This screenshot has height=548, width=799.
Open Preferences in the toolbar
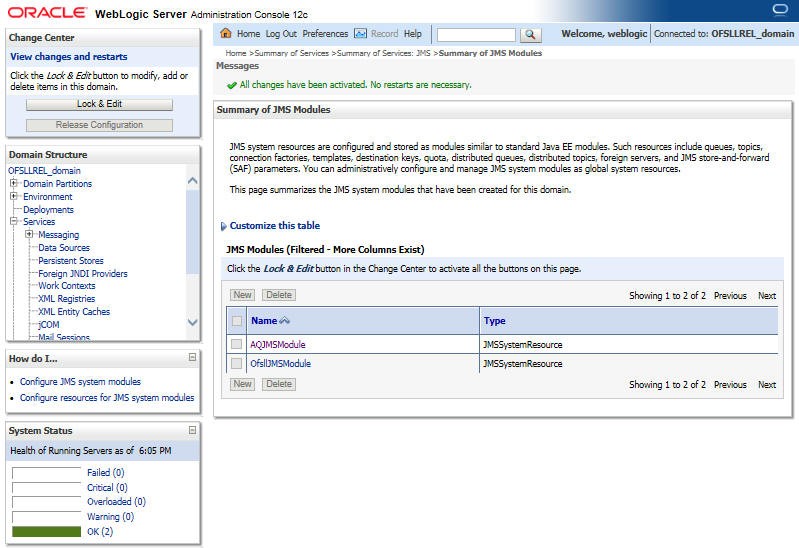[325, 34]
